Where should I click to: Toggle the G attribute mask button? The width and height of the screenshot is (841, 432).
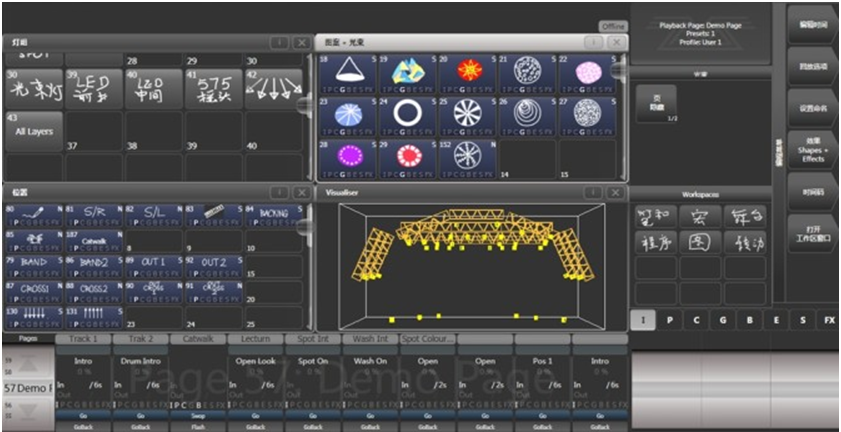coord(723,320)
